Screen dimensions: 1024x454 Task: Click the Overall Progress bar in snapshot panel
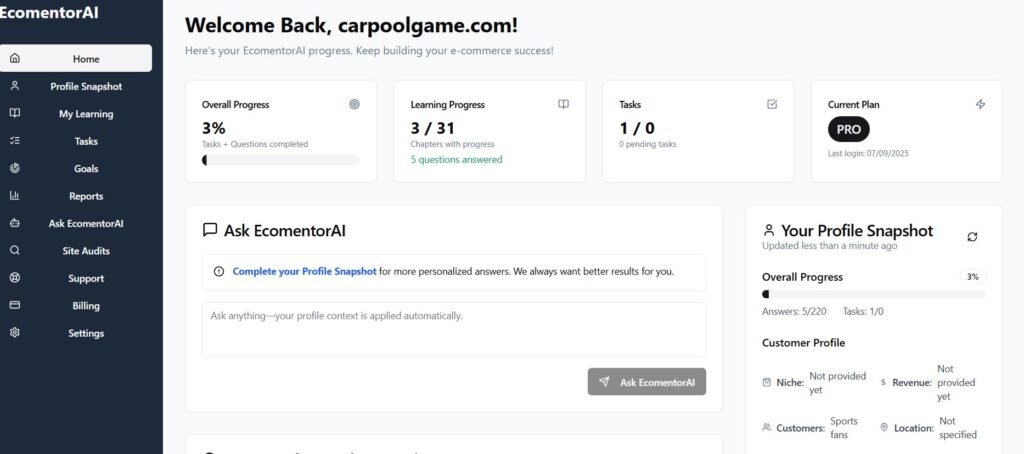(x=873, y=295)
